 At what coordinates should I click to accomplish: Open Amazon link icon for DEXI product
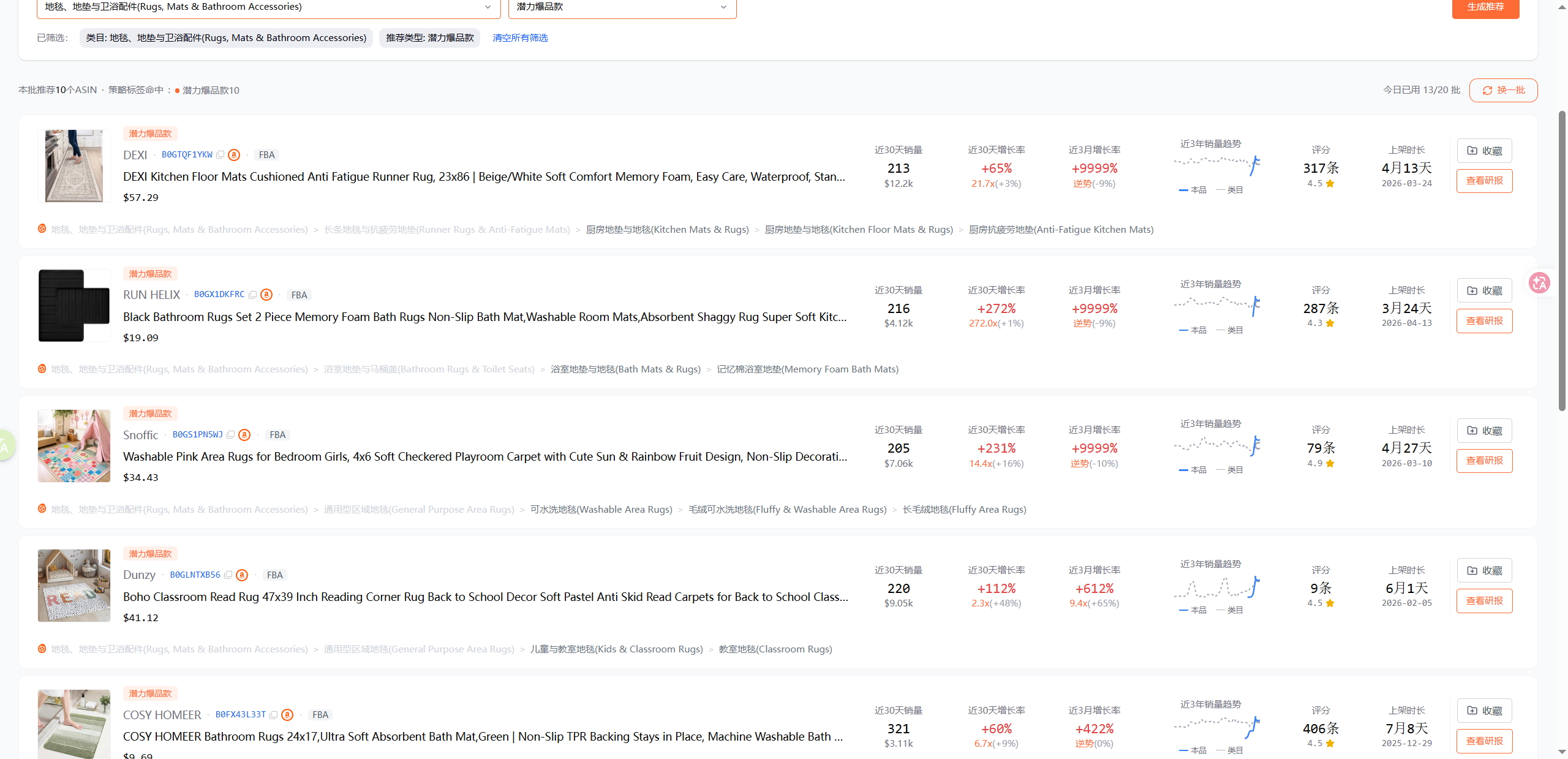click(x=234, y=155)
